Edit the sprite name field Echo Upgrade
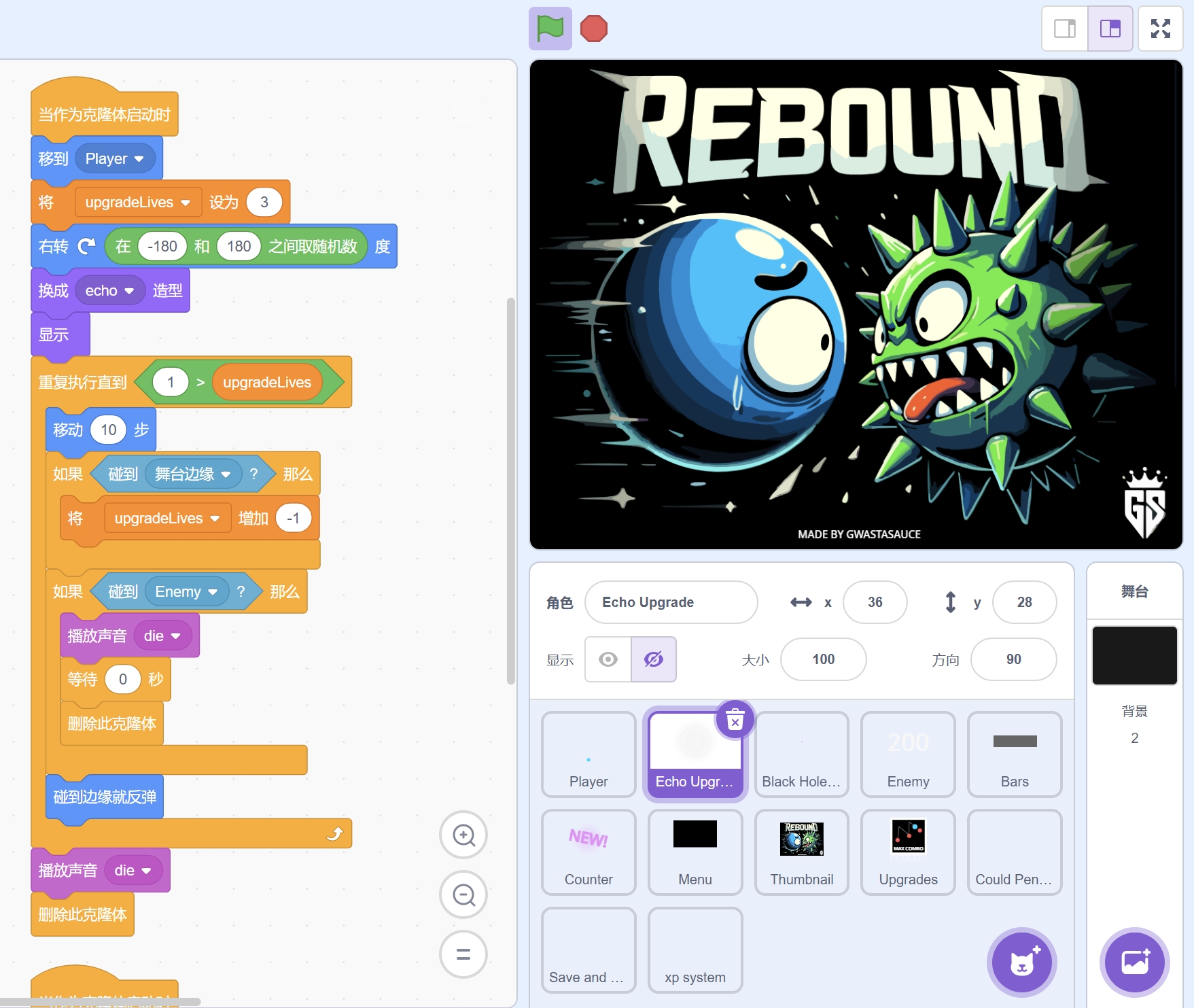Screen dimensions: 1194x1008 [x=671, y=602]
